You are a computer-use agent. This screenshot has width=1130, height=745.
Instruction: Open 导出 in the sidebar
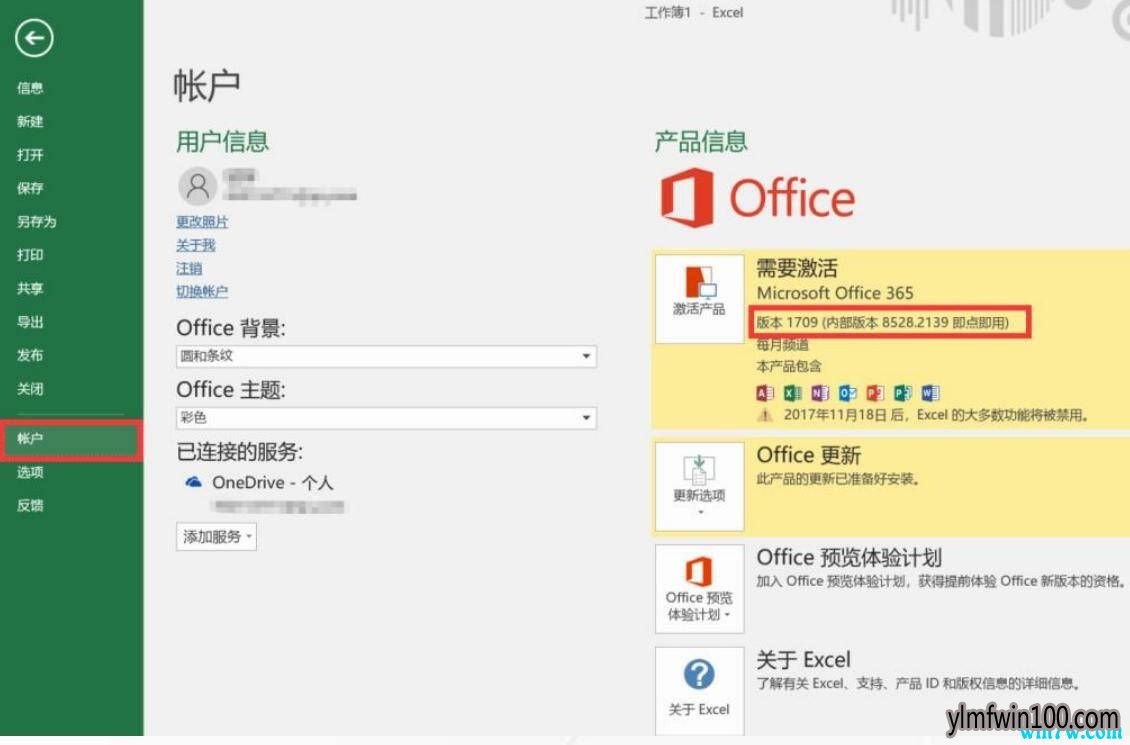click(x=30, y=322)
